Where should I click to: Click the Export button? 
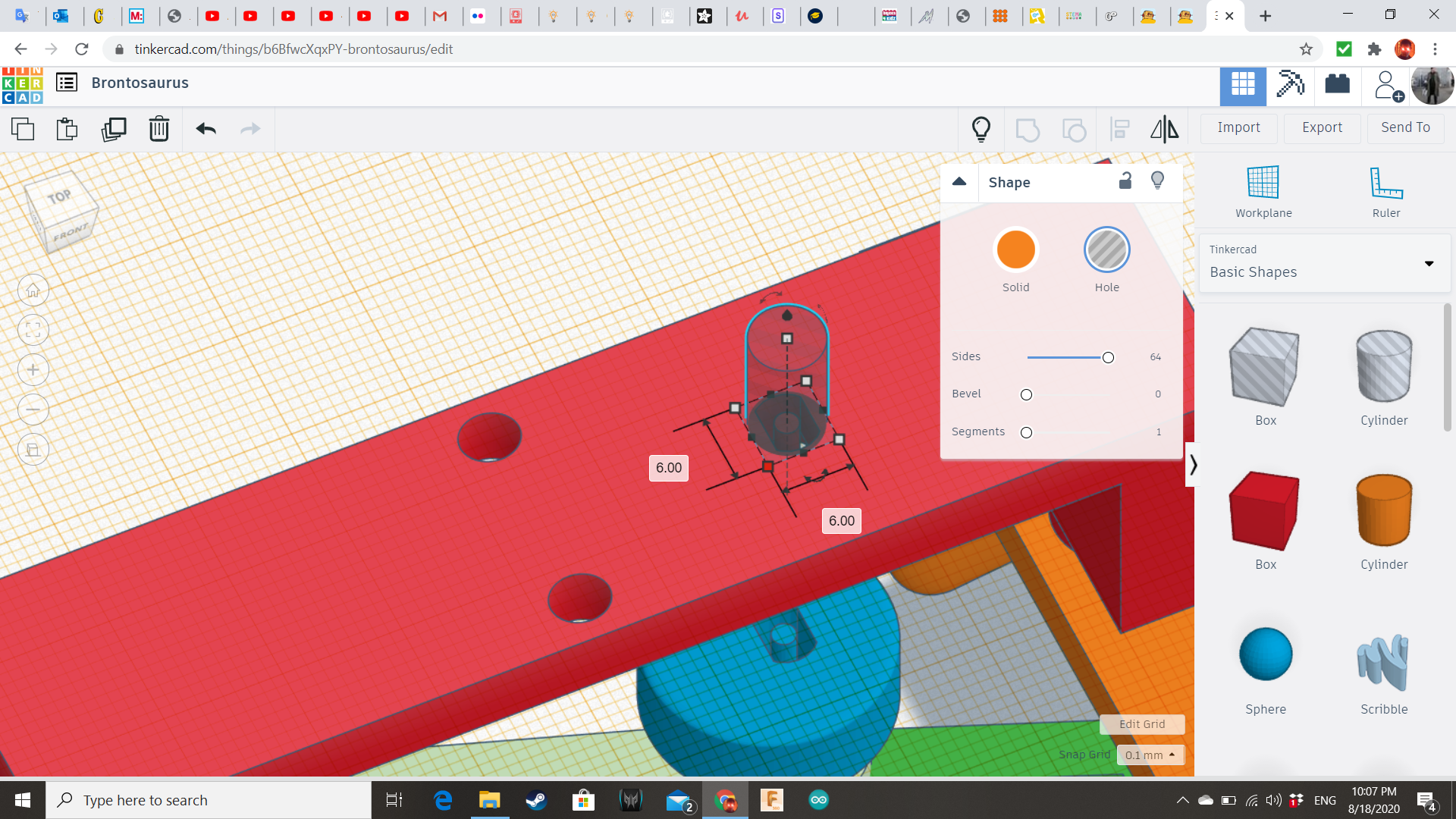click(1322, 127)
